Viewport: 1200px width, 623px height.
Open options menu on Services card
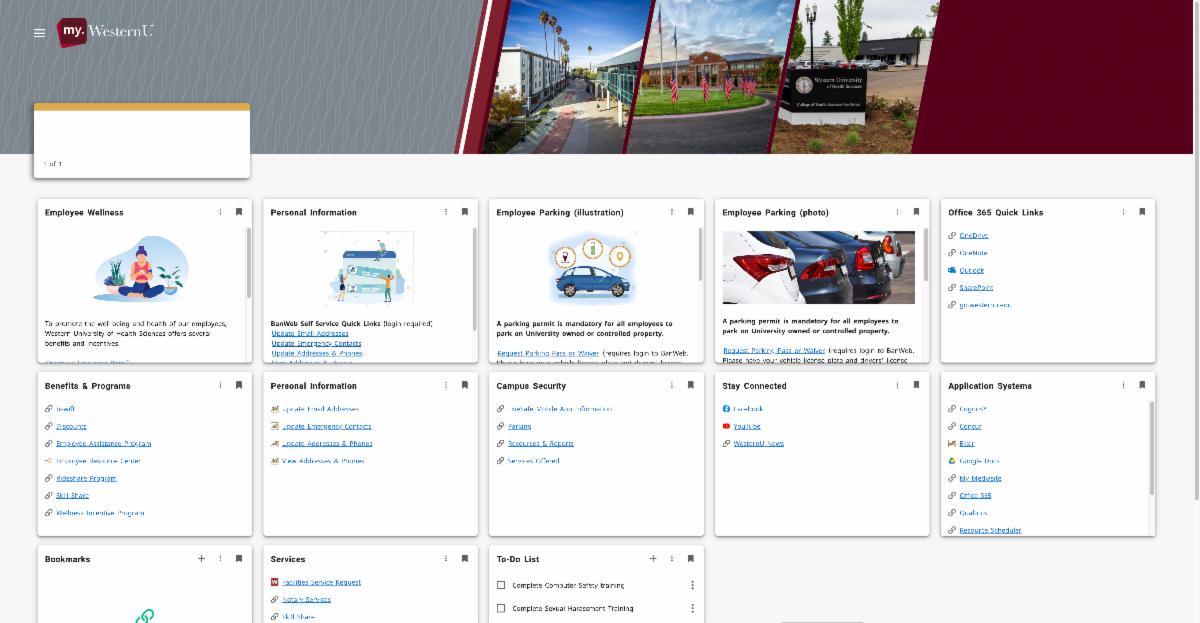click(x=446, y=559)
